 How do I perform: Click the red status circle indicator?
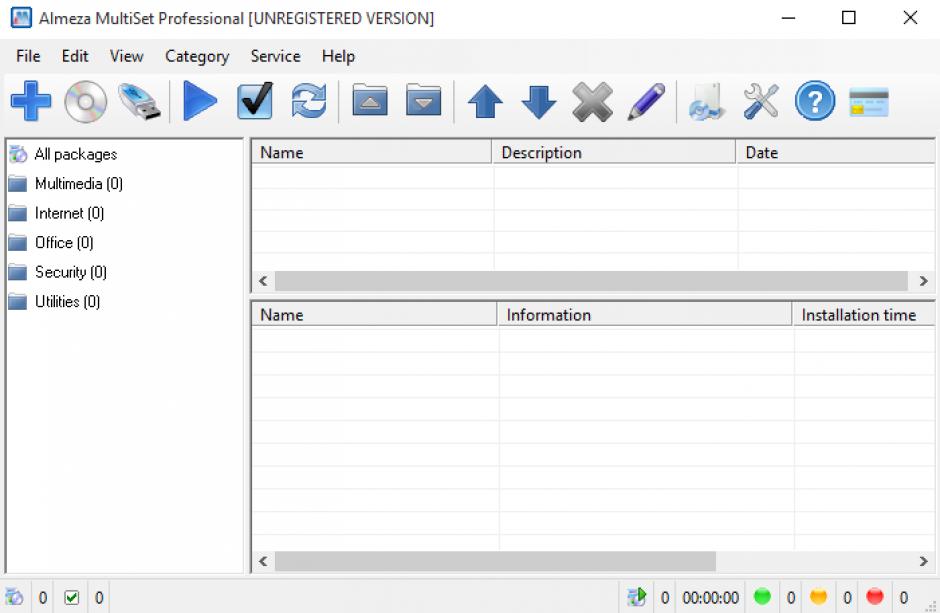click(875, 597)
